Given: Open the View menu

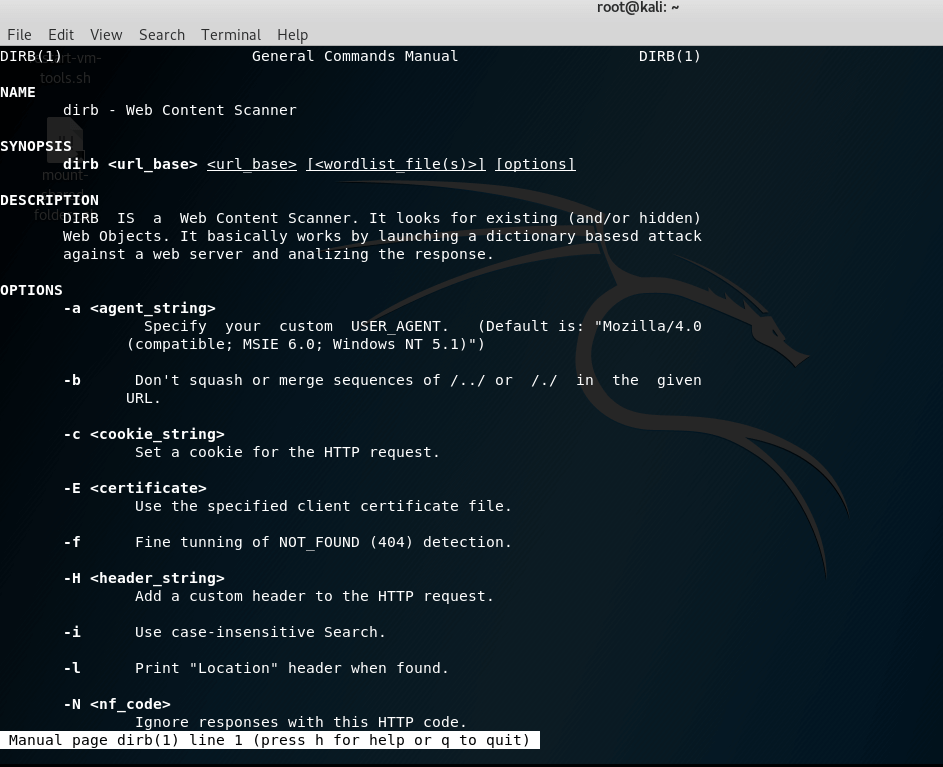Looking at the screenshot, I should point(106,34).
